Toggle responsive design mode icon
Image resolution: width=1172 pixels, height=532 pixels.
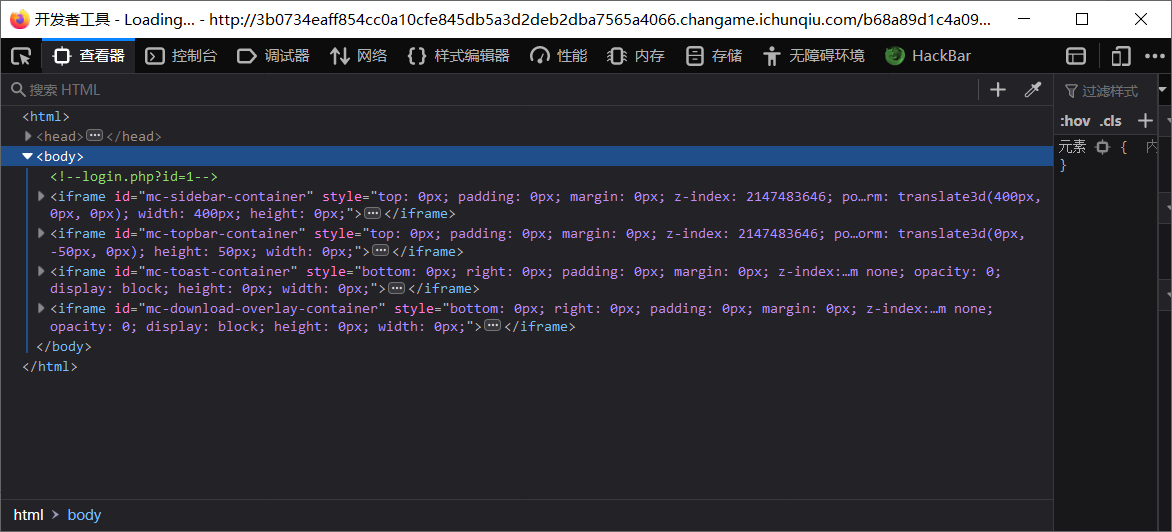[1120, 56]
